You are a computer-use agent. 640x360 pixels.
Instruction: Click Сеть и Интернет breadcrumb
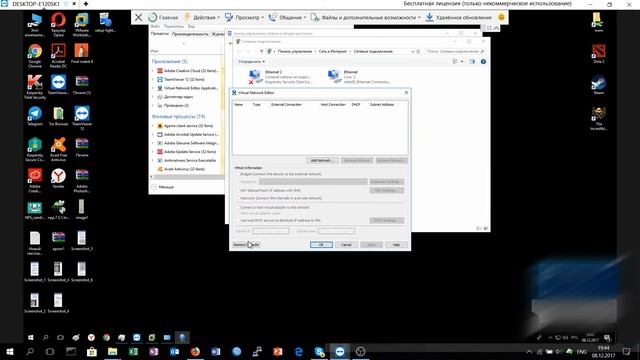[333, 51]
